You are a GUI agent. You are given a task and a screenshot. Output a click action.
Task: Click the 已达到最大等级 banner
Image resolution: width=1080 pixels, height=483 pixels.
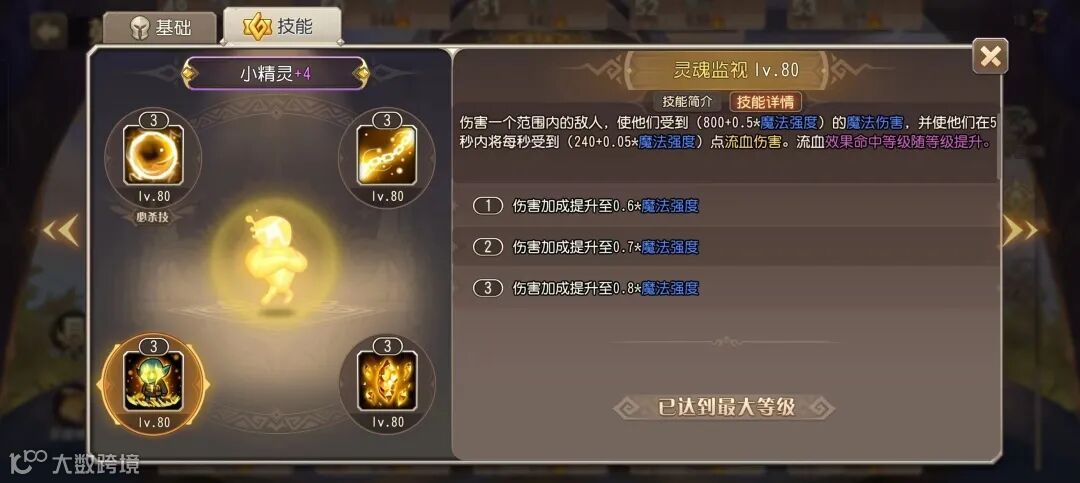tap(724, 407)
